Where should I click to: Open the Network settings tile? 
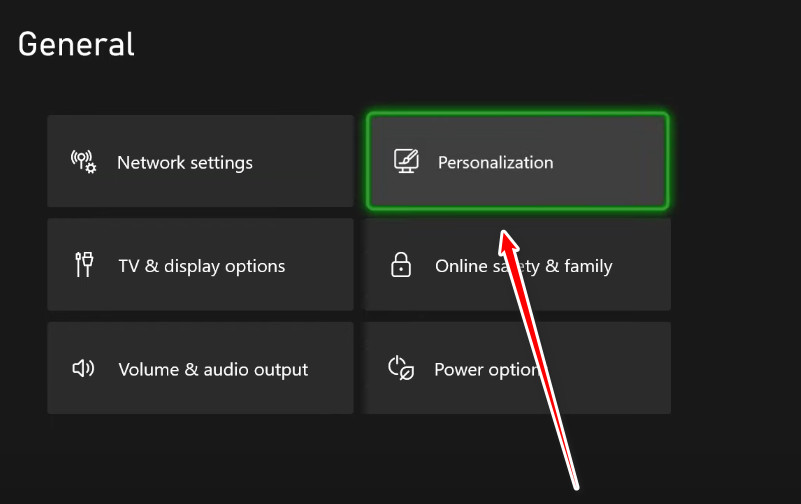(x=200, y=161)
